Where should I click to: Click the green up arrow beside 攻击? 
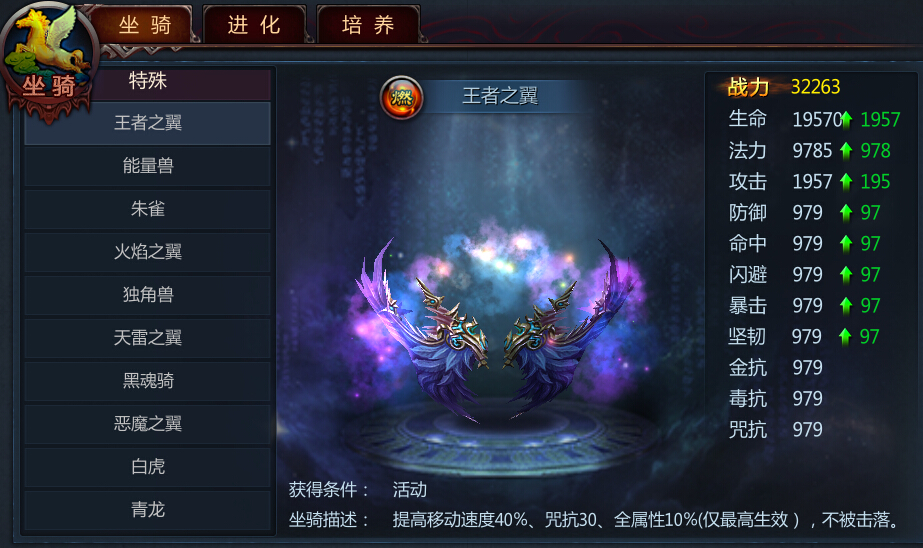(x=846, y=182)
